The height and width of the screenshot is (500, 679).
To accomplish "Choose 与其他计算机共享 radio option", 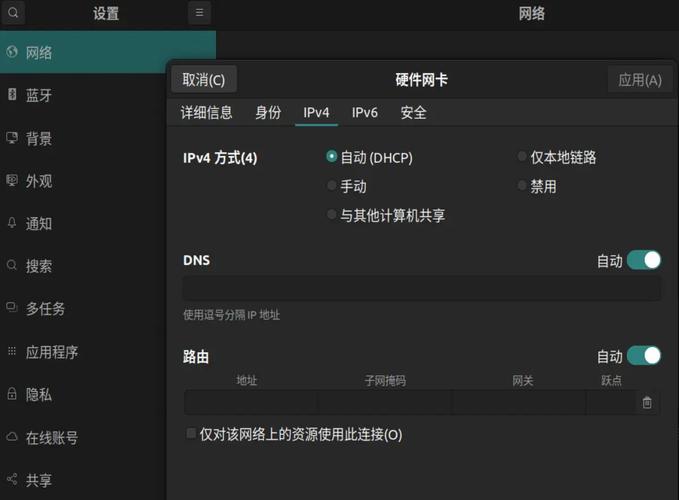I will pyautogui.click(x=332, y=215).
